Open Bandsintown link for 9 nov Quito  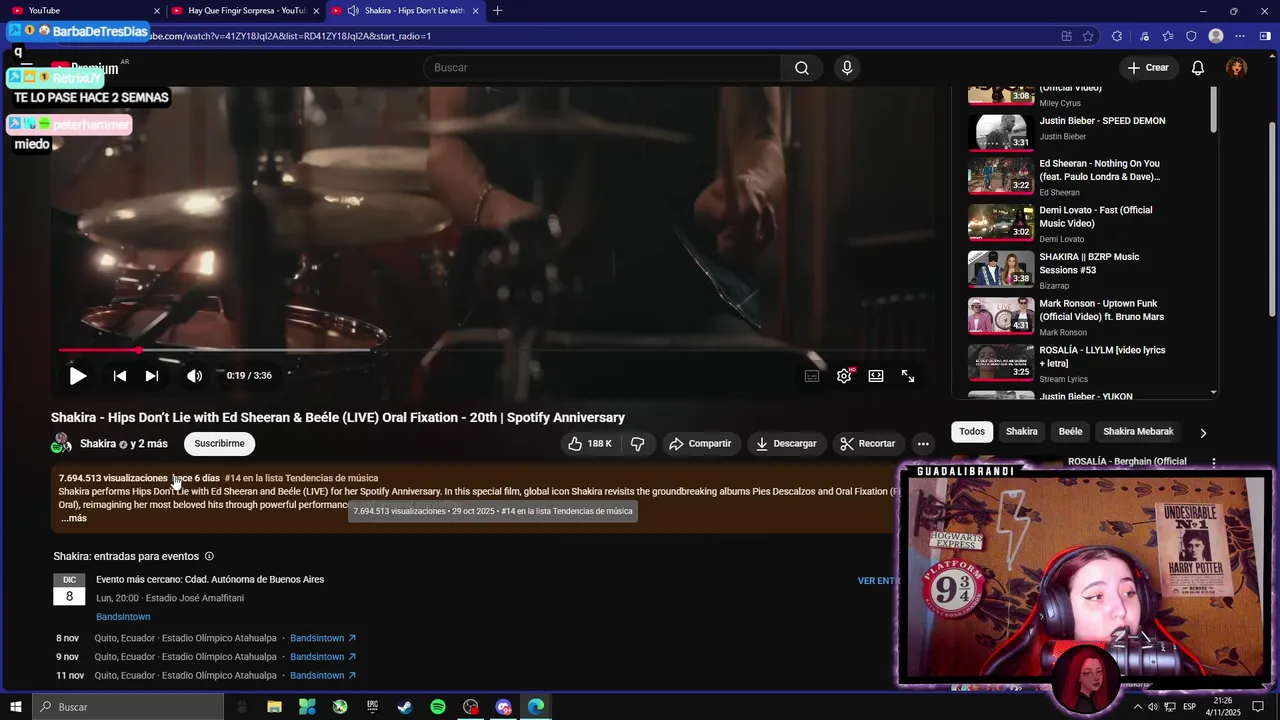(323, 657)
